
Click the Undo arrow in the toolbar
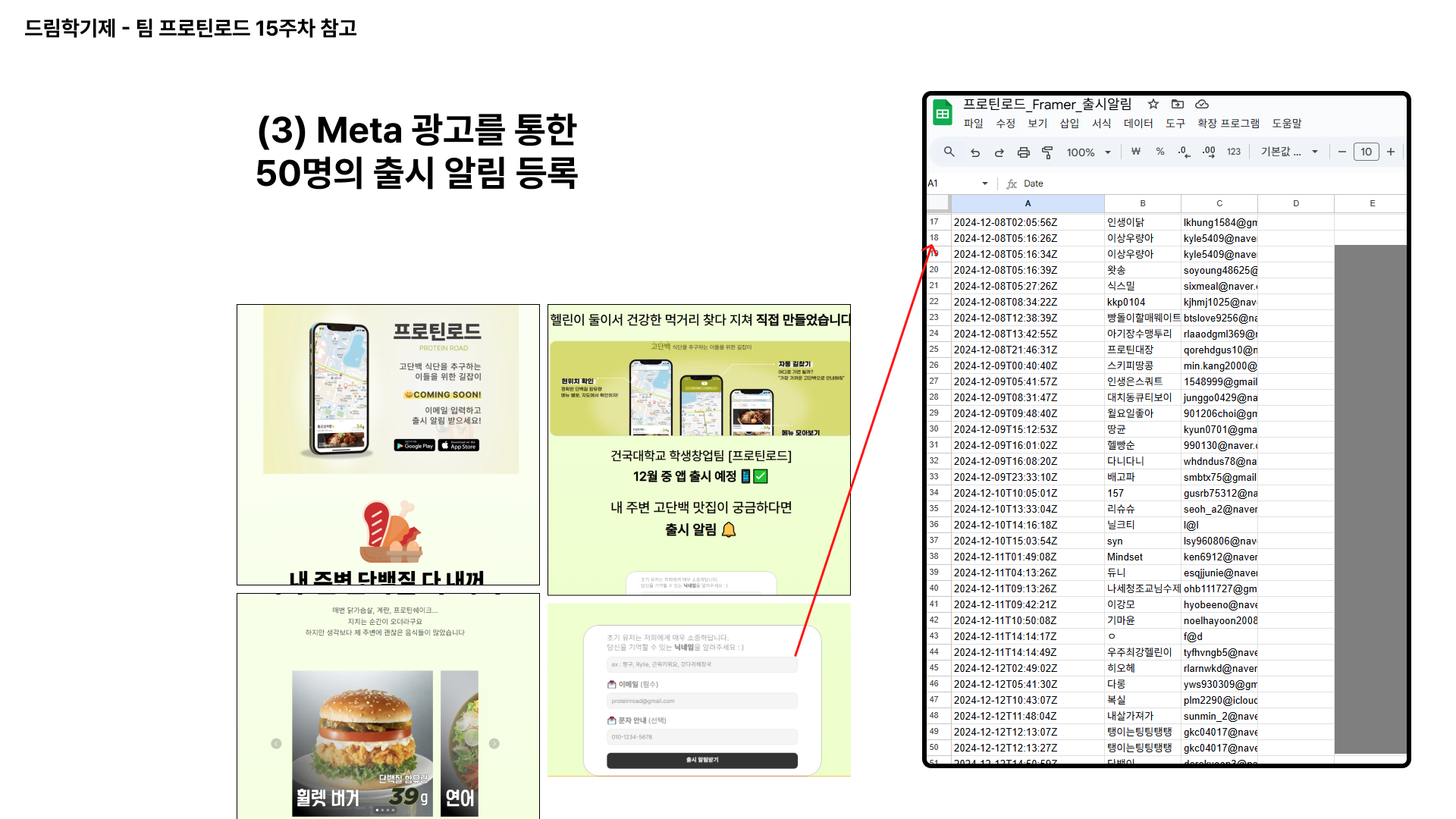coord(975,152)
